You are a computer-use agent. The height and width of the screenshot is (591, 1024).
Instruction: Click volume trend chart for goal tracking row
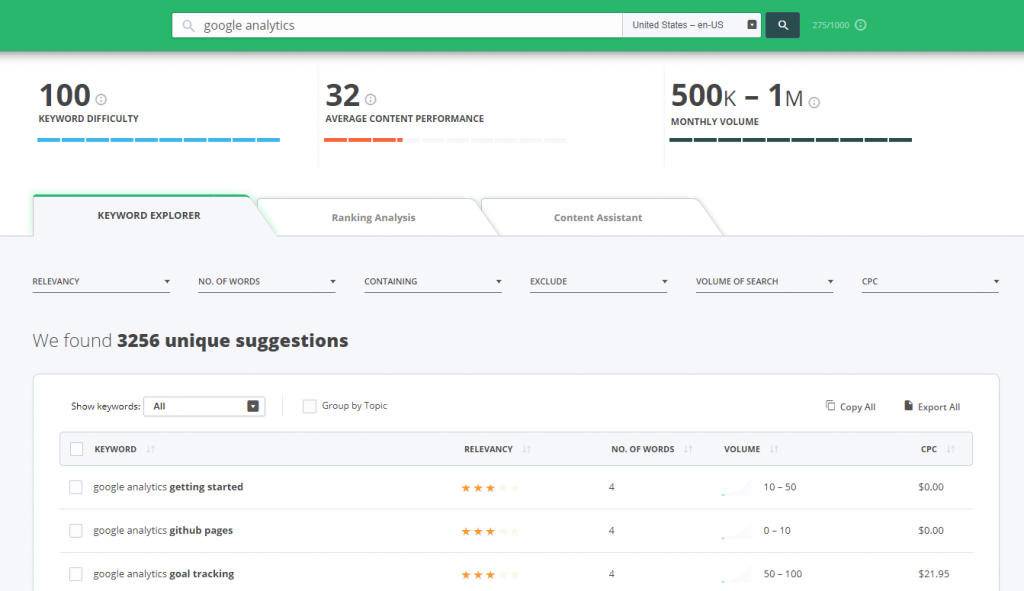[x=736, y=575]
